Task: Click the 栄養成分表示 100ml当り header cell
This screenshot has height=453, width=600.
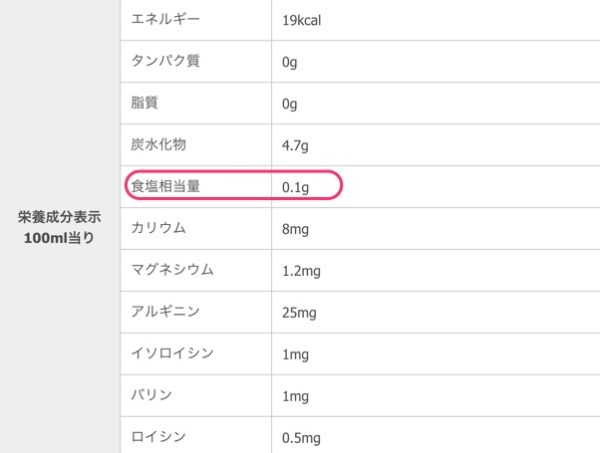Action: pyautogui.click(x=59, y=227)
